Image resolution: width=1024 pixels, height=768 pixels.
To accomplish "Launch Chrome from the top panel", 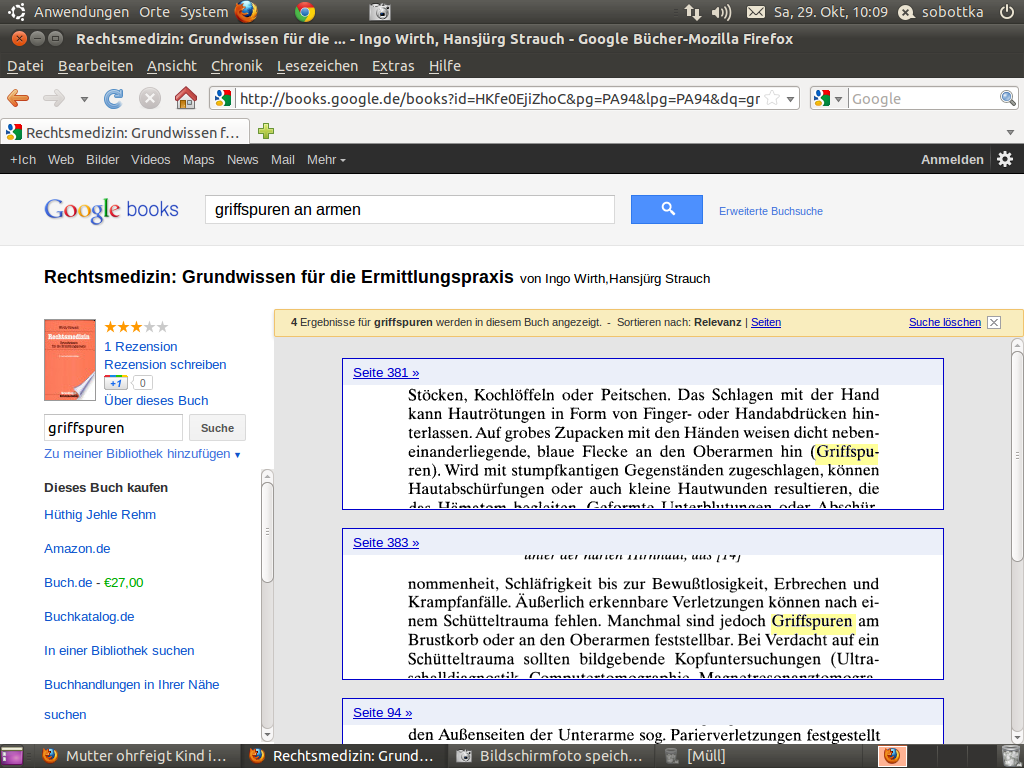I will pyautogui.click(x=305, y=12).
